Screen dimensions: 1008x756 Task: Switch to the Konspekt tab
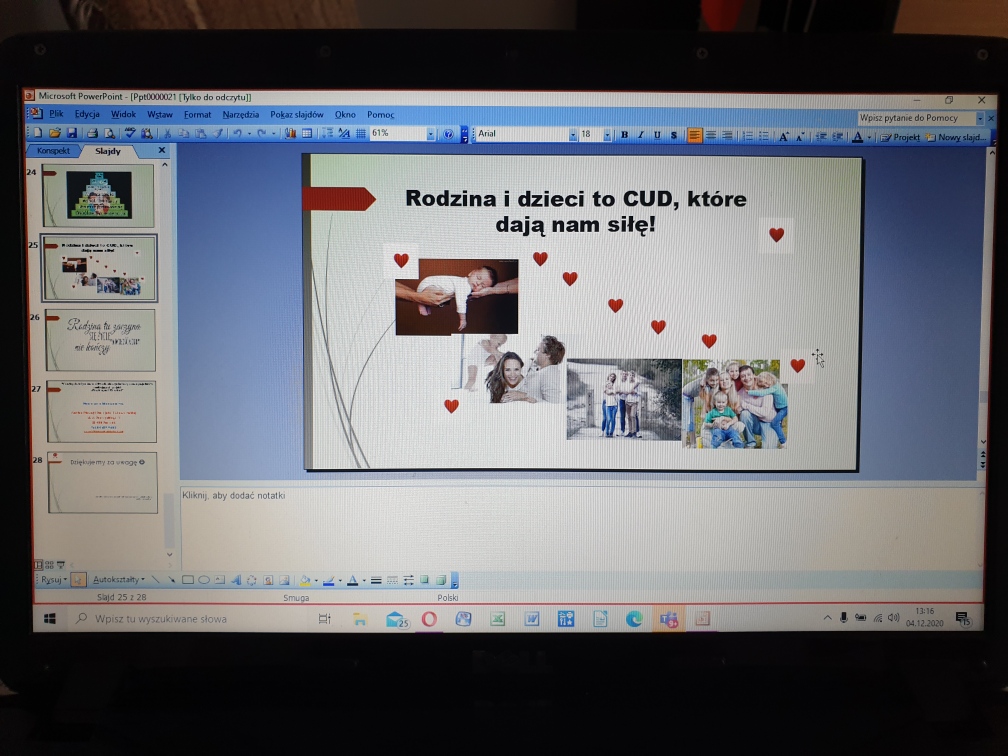click(x=53, y=150)
